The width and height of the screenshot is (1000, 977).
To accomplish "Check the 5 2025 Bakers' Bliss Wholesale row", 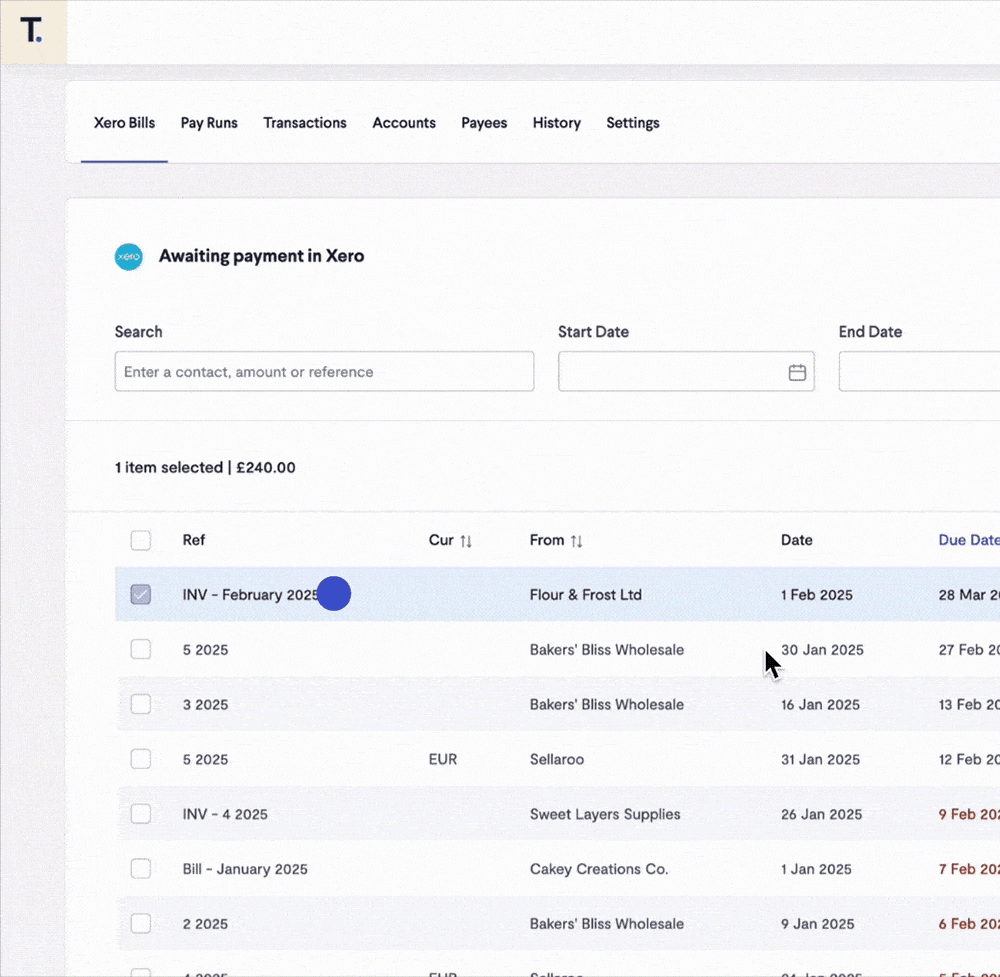I will tap(141, 649).
